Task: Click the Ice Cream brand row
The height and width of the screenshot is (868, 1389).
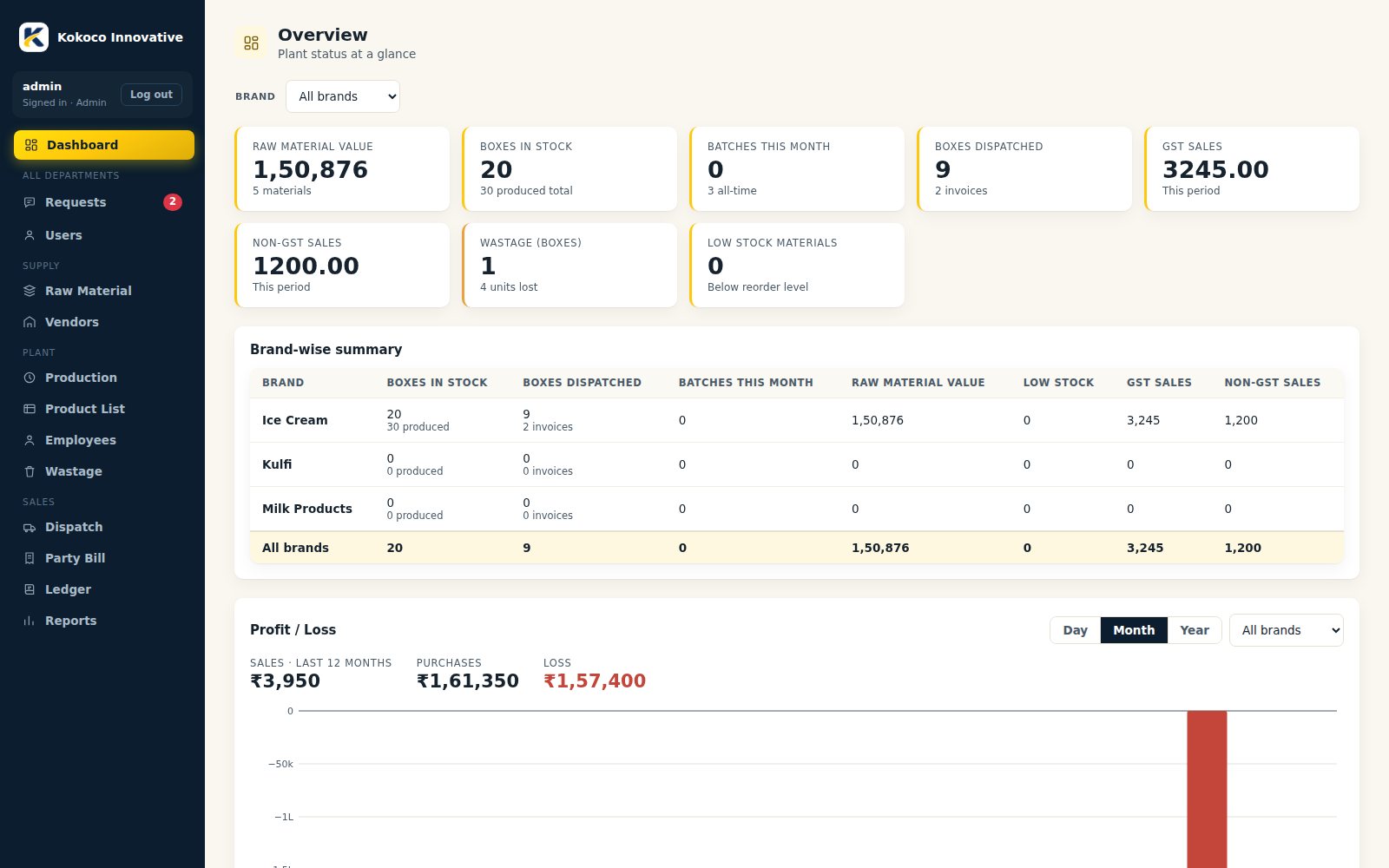Action: 797,420
